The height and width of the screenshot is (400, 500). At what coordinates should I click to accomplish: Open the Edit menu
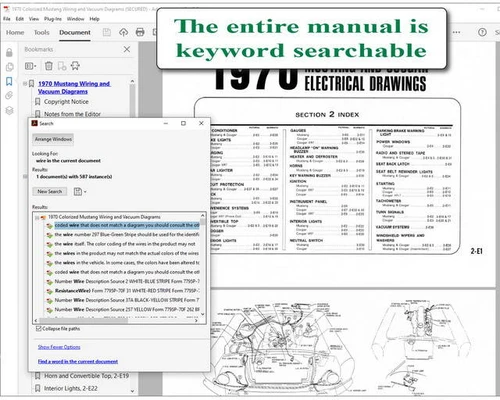(x=20, y=19)
